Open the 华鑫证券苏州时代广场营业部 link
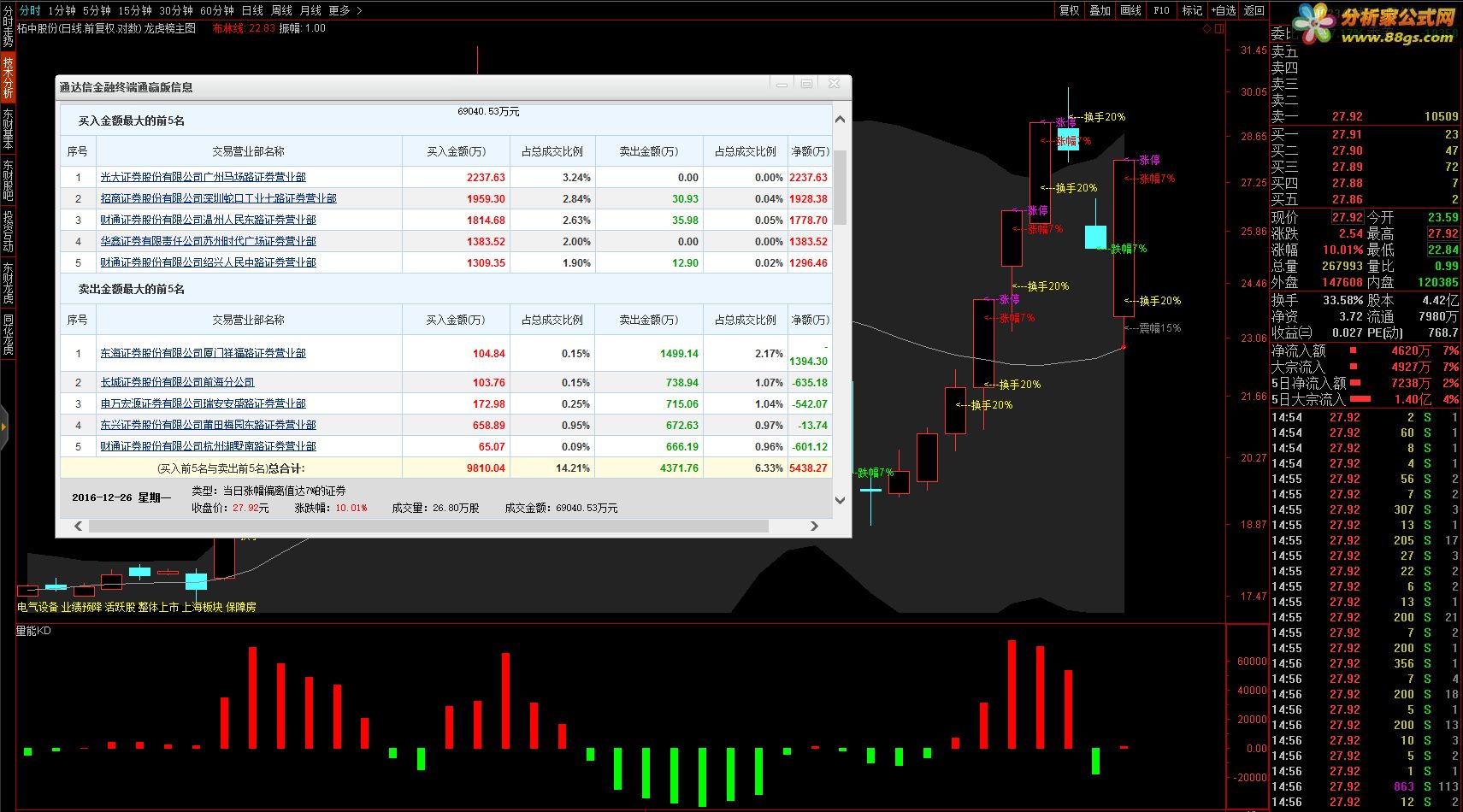The image size is (1463, 812). click(208, 241)
